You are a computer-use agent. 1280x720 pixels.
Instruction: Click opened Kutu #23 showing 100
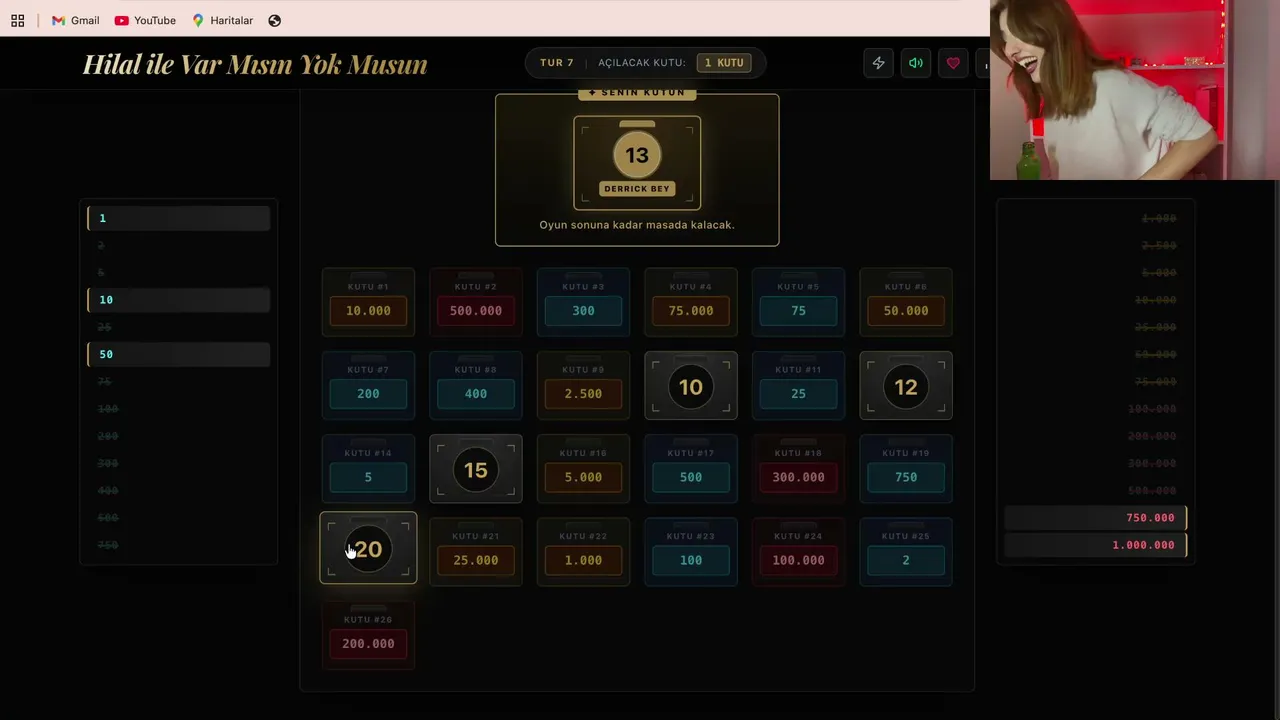(x=691, y=552)
